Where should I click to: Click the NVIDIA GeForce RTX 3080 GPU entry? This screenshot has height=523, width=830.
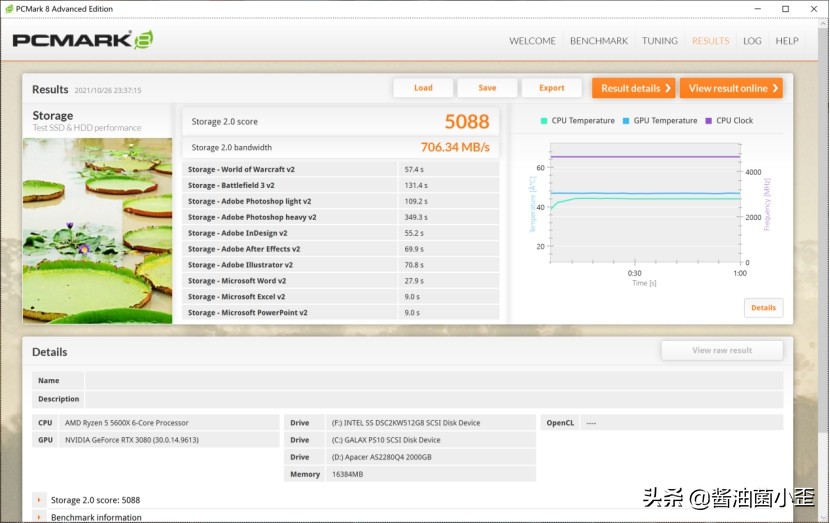click(x=132, y=440)
